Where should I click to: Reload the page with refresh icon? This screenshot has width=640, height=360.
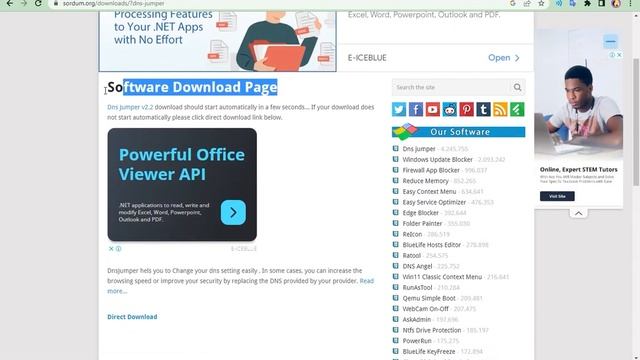pyautogui.click(x=38, y=3)
